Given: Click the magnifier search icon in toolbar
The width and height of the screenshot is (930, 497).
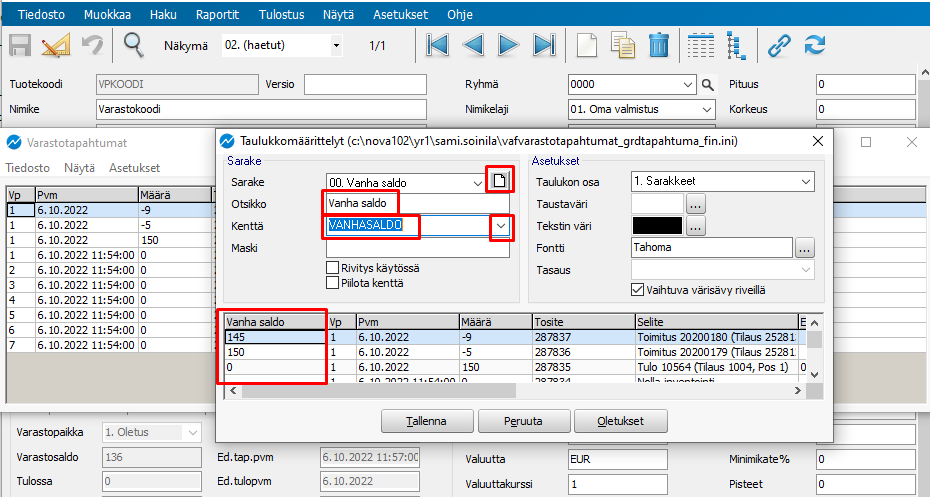Looking at the screenshot, I should point(133,45).
